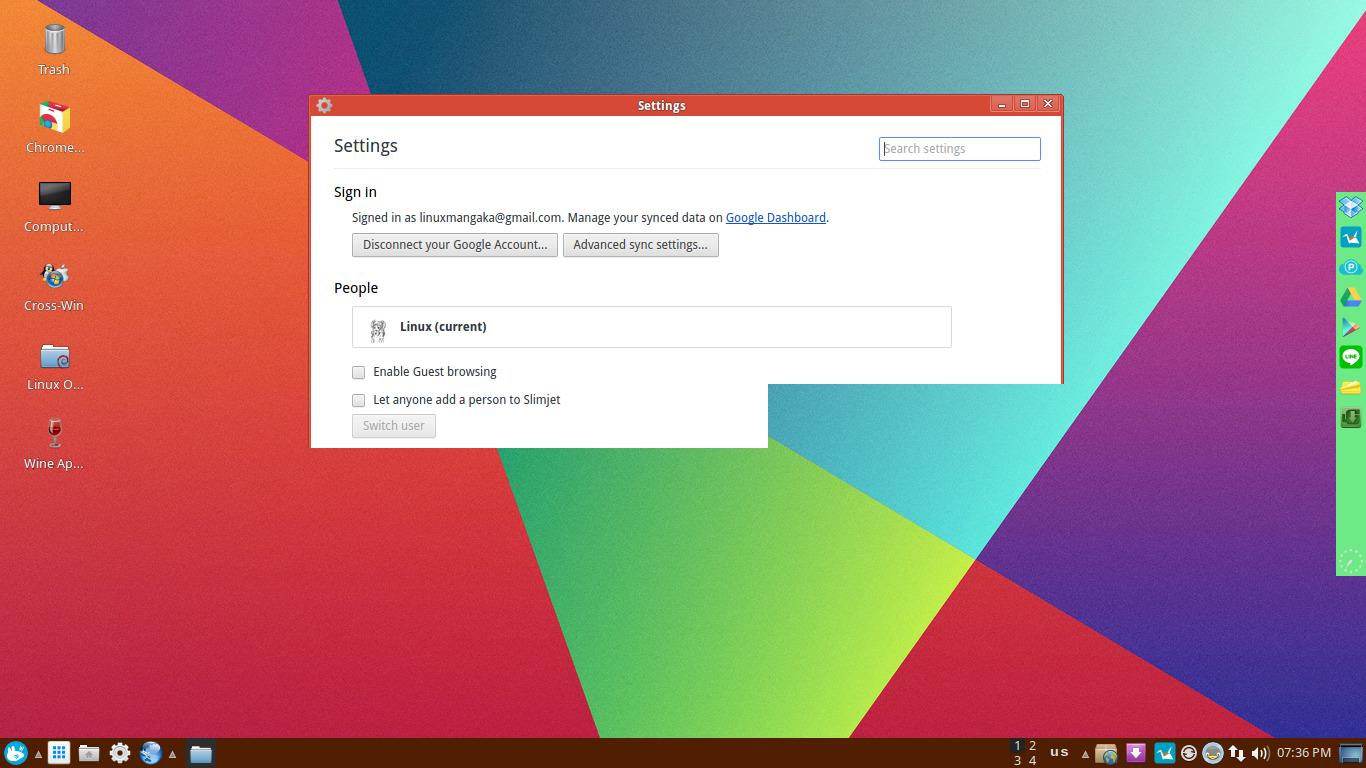
Task: Click inside the Search settings field
Action: (958, 148)
